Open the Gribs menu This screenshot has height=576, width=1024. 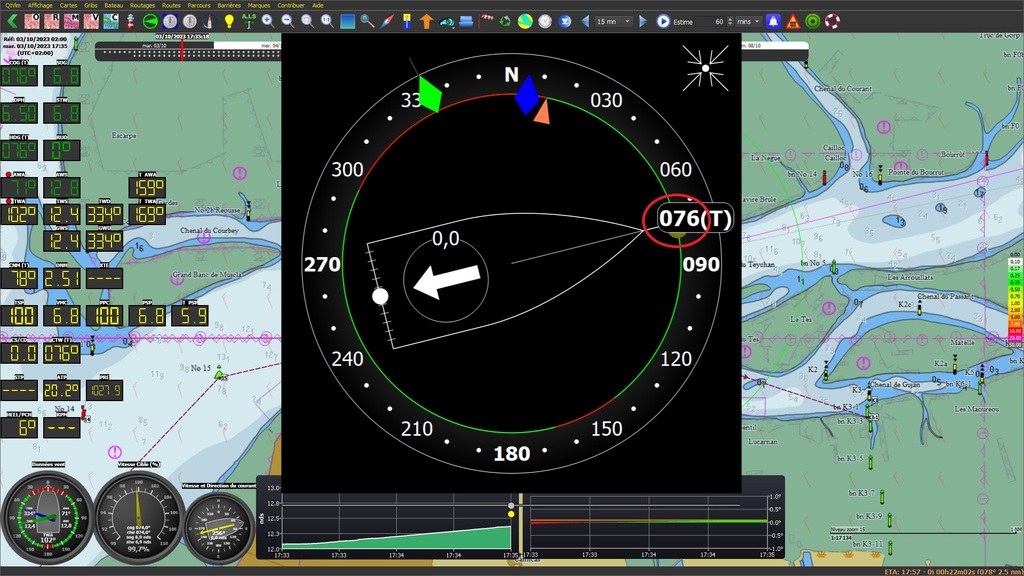pos(91,5)
